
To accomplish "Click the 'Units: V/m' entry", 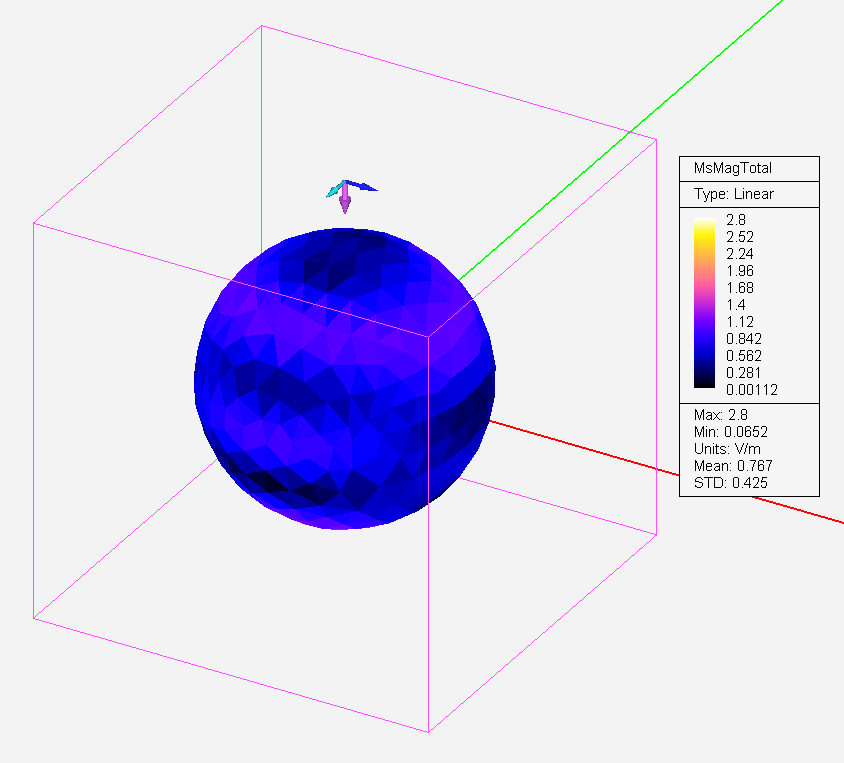I will click(x=727, y=449).
